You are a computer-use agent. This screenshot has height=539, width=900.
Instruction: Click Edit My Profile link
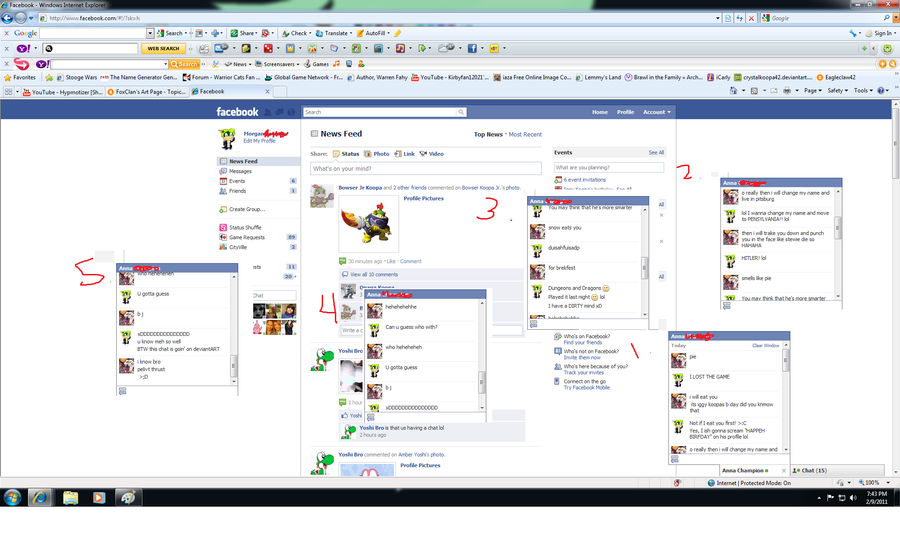pos(259,141)
